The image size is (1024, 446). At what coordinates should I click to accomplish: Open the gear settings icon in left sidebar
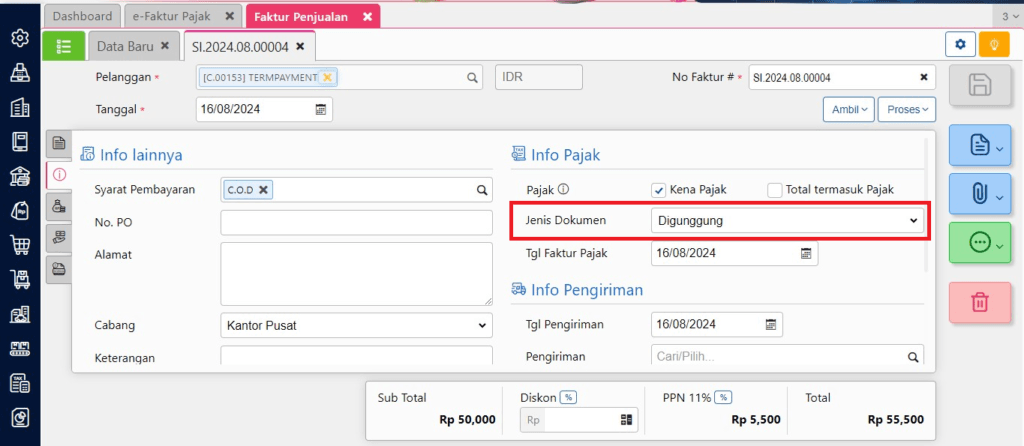coord(20,39)
